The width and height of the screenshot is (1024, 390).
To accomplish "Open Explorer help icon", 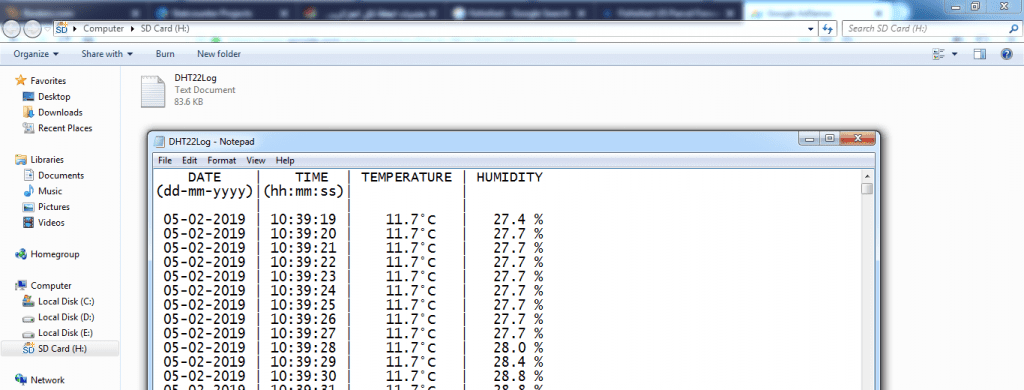I will (x=1007, y=54).
